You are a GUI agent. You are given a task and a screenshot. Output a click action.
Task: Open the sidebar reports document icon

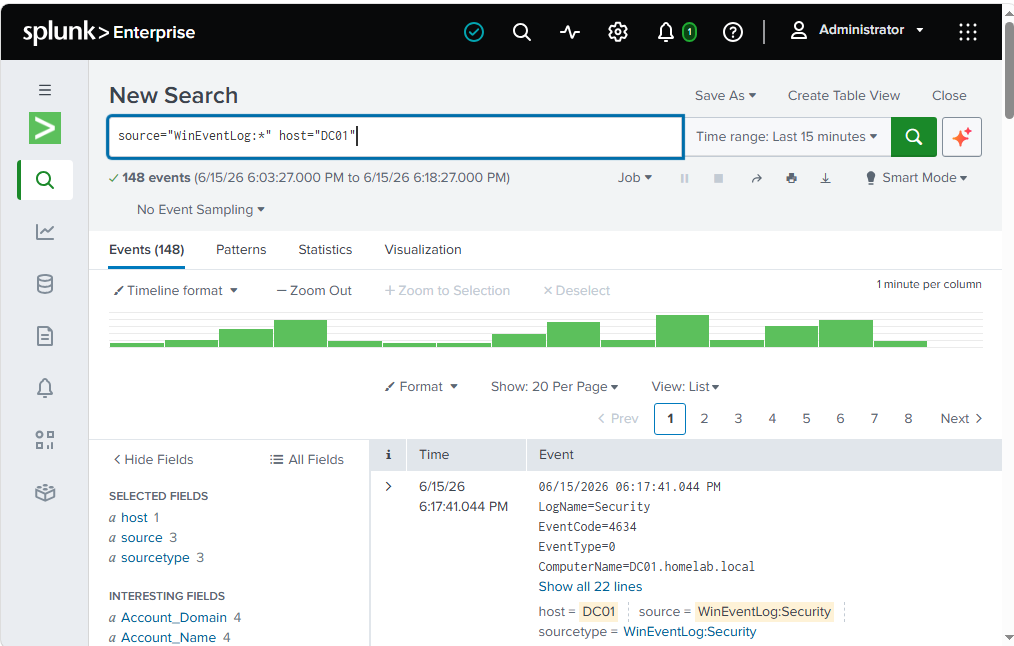tap(45, 336)
